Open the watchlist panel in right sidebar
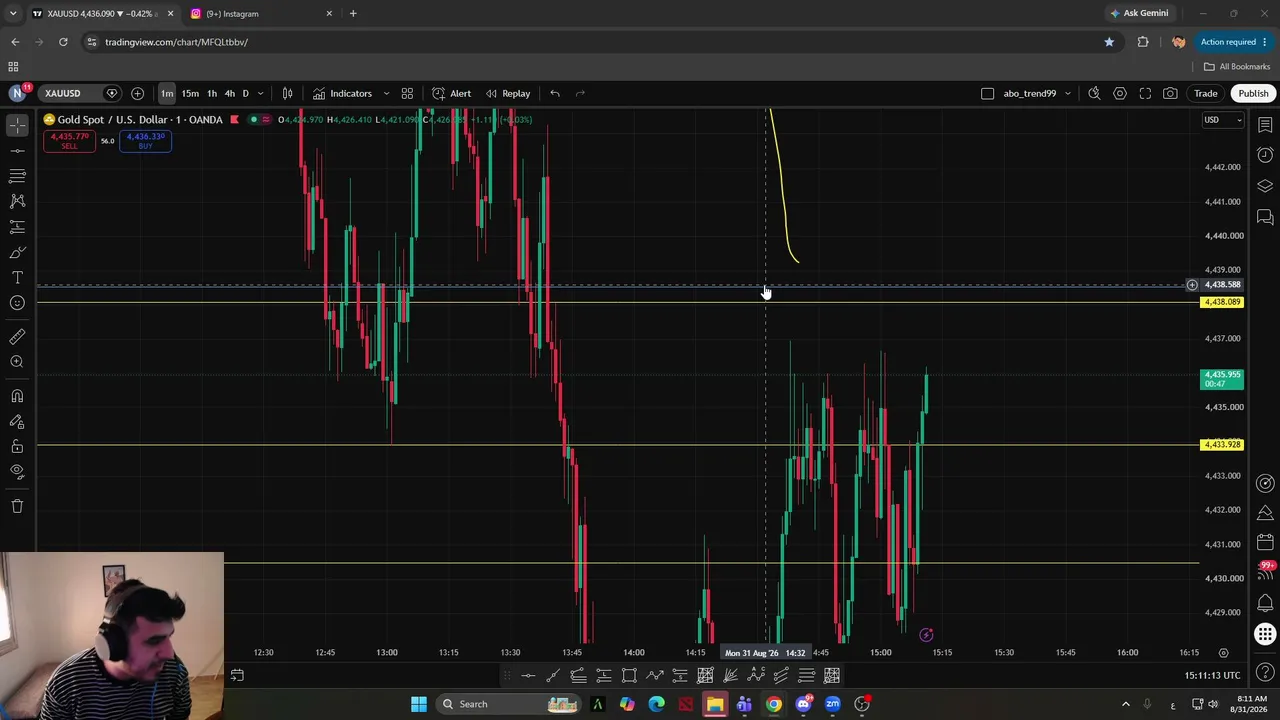 tap(1265, 125)
